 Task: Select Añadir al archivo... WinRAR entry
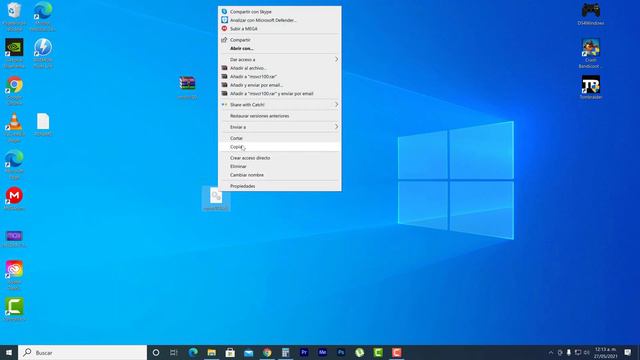(x=280, y=68)
